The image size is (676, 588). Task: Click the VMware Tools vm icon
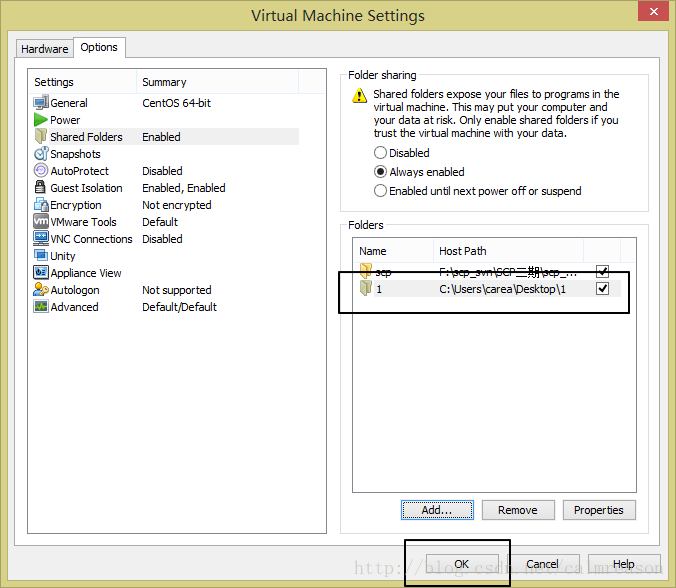[x=41, y=221]
